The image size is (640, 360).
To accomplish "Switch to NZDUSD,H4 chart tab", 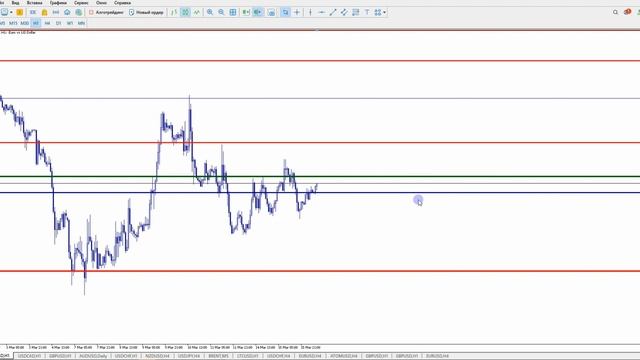I will point(157,356).
